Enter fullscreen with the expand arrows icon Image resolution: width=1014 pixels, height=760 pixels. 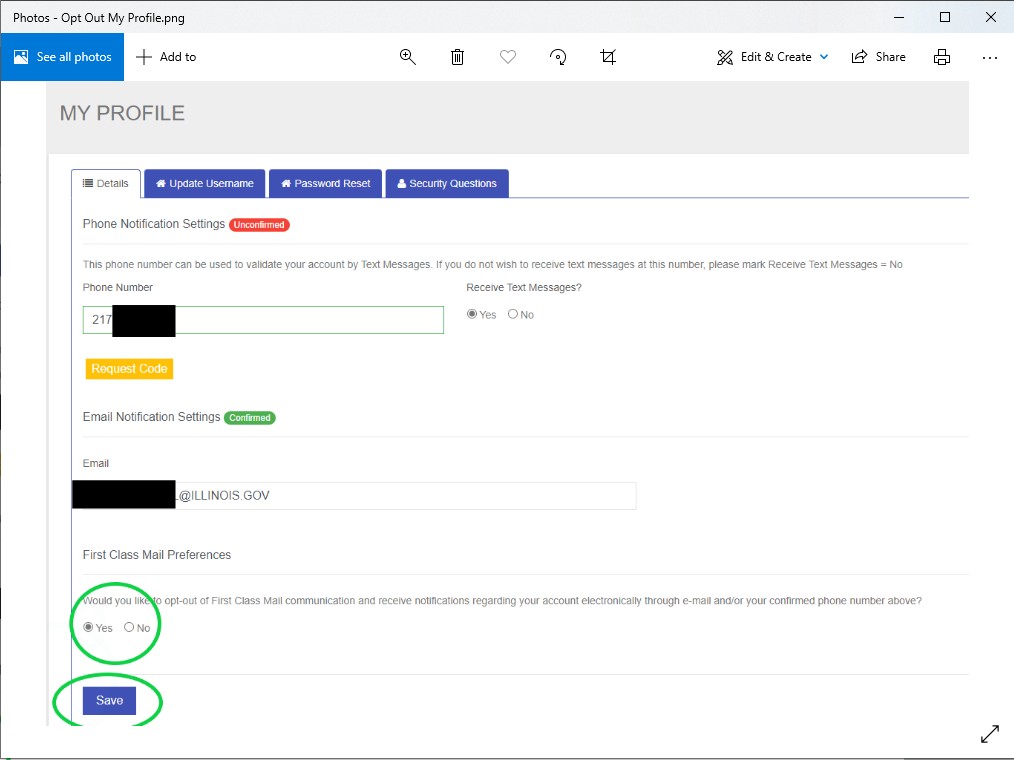[989, 734]
